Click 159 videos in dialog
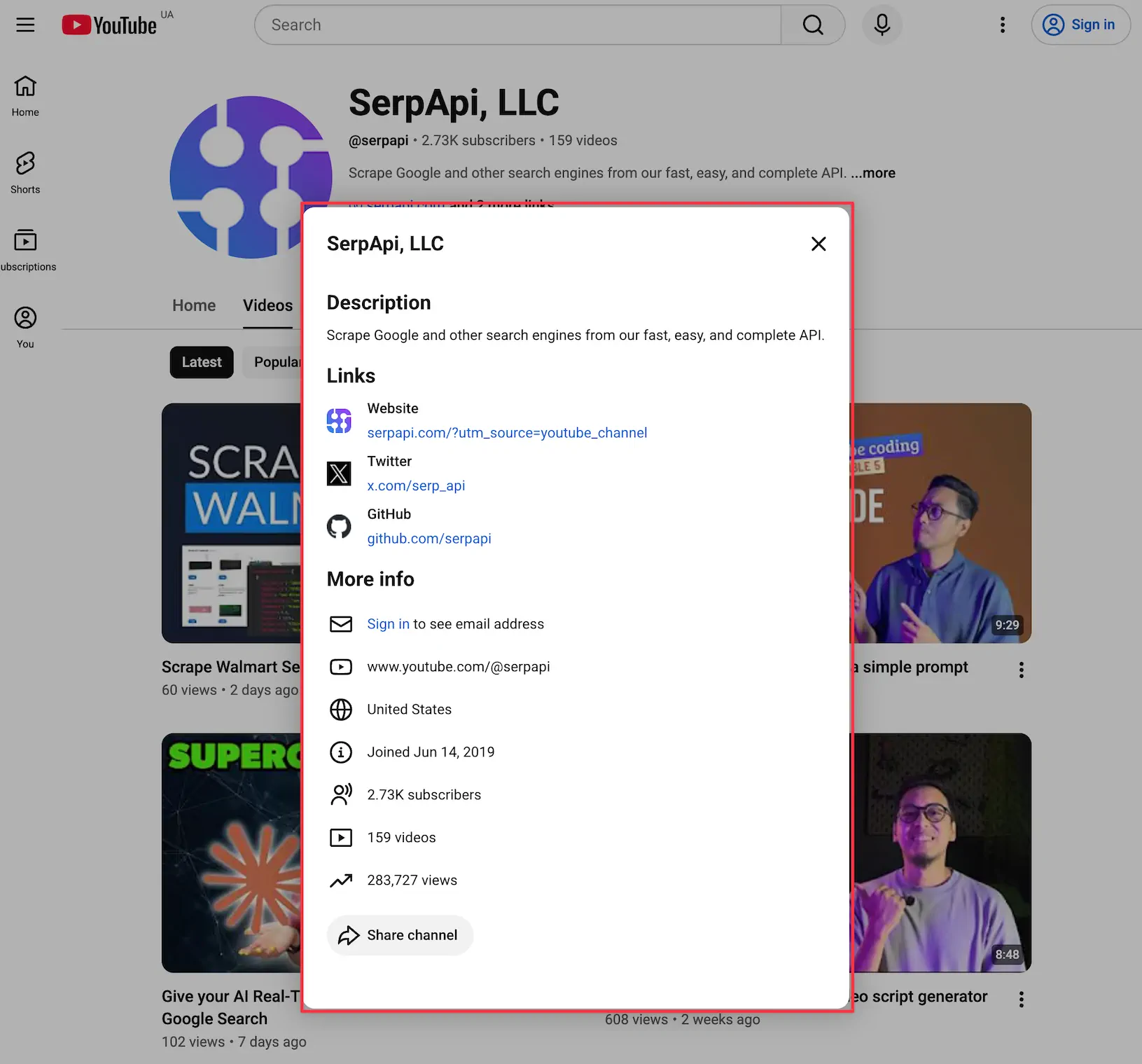 [401, 838]
